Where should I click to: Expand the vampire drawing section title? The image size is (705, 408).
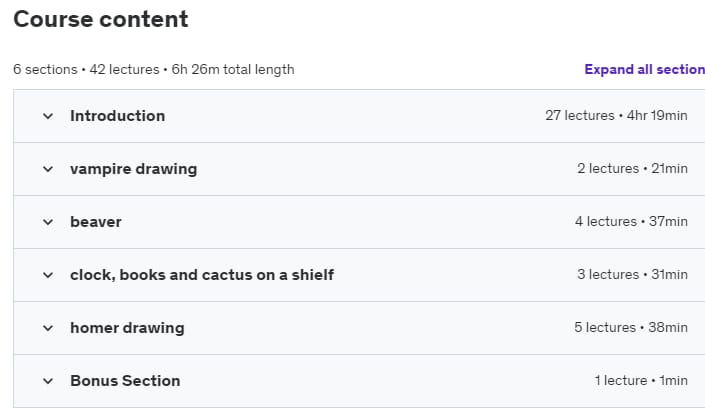click(x=134, y=169)
